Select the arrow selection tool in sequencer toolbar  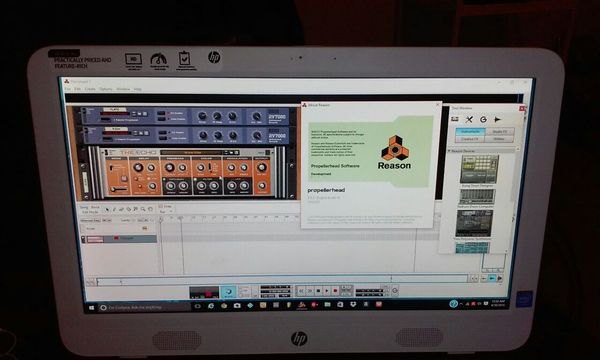click(107, 209)
